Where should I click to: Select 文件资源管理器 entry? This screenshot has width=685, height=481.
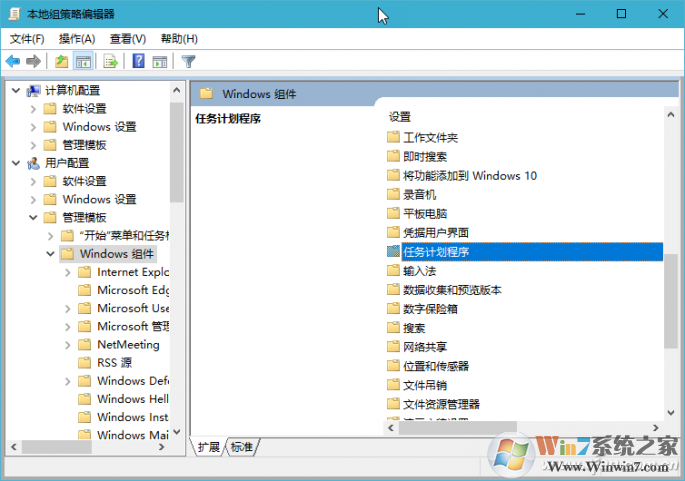point(441,404)
